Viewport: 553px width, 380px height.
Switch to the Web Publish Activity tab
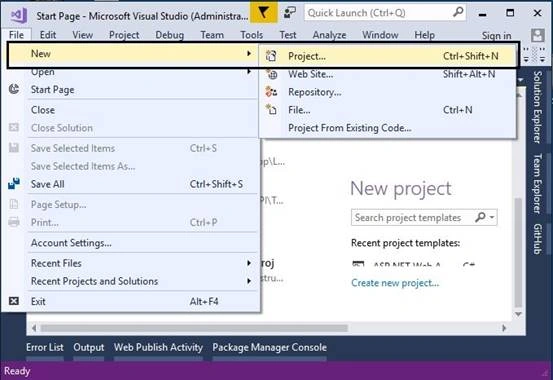point(158,347)
